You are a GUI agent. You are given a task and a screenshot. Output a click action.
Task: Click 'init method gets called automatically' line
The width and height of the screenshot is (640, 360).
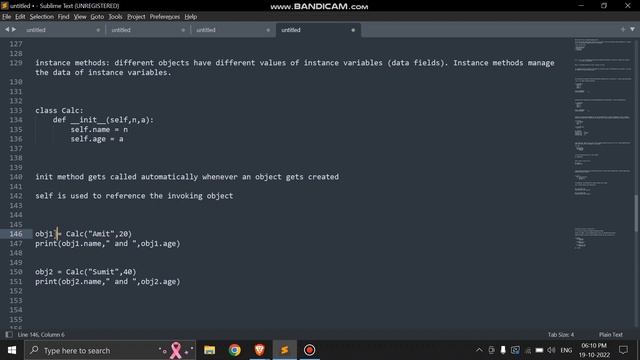point(187,177)
